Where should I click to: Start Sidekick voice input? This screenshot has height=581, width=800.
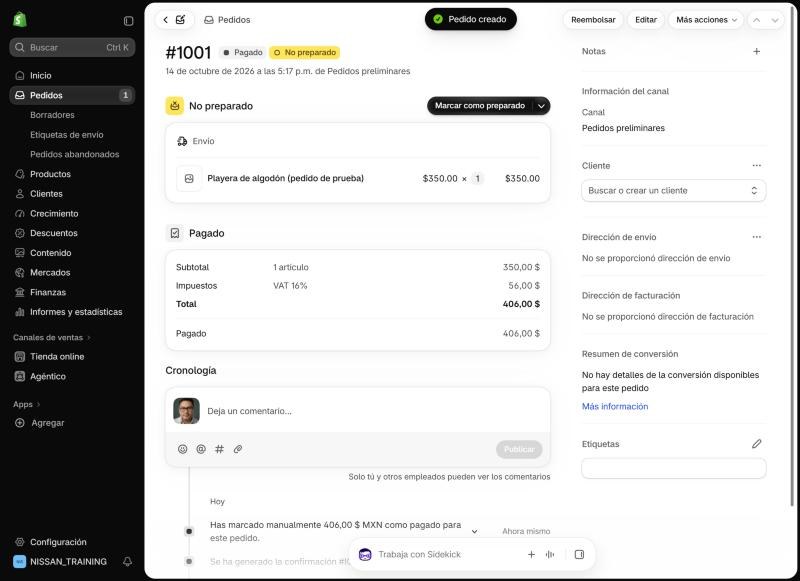click(550, 554)
